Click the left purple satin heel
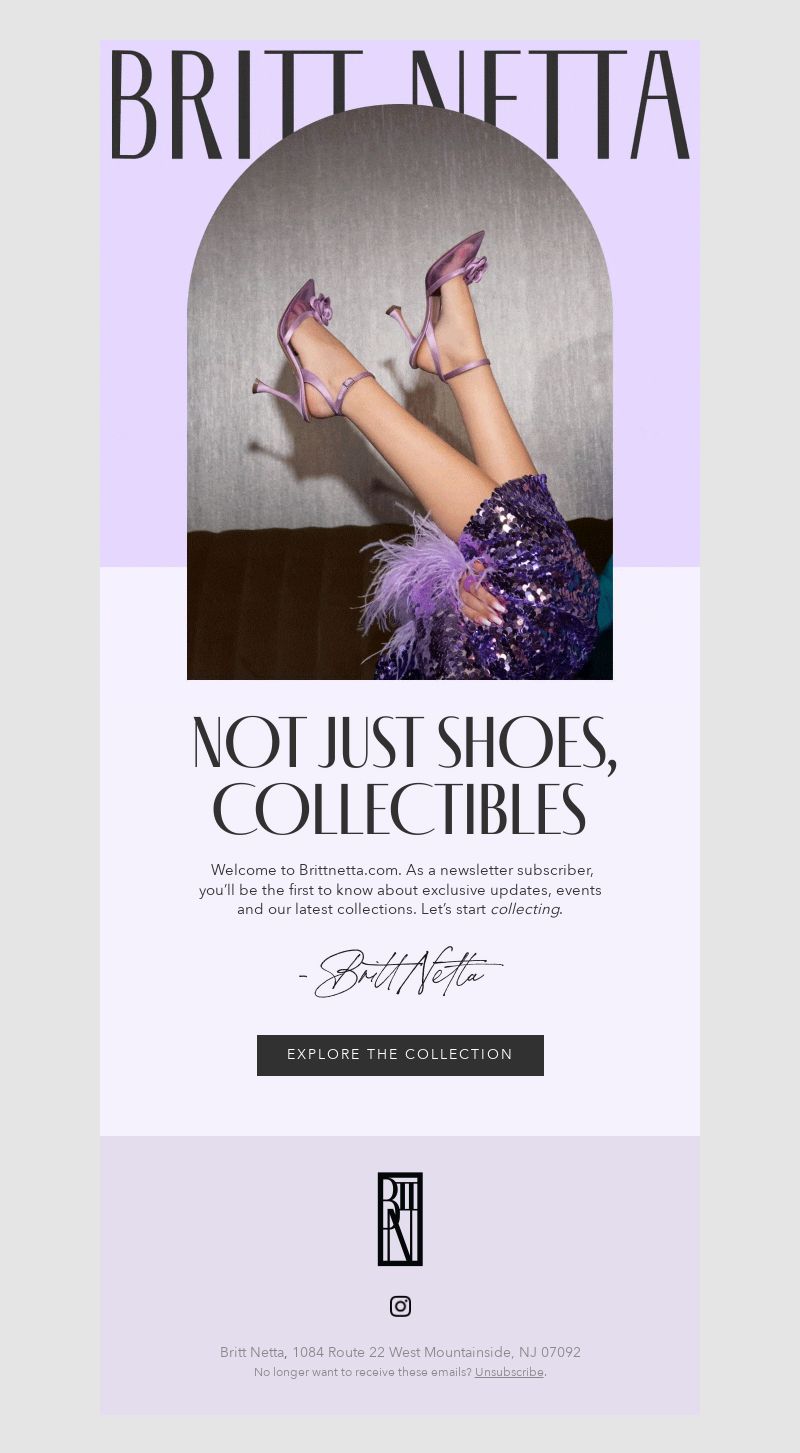 click(312, 358)
